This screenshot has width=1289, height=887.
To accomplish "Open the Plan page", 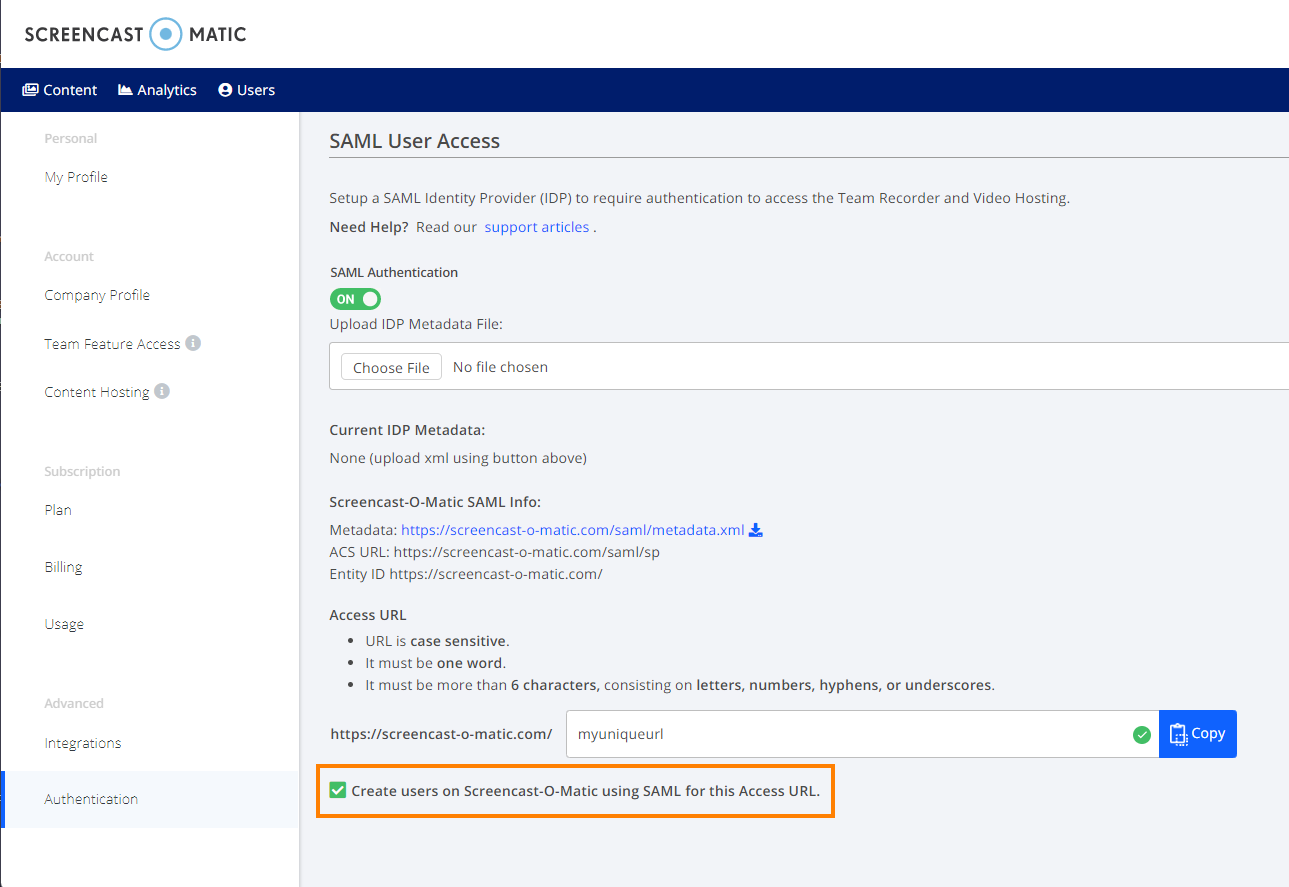I will coord(58,510).
